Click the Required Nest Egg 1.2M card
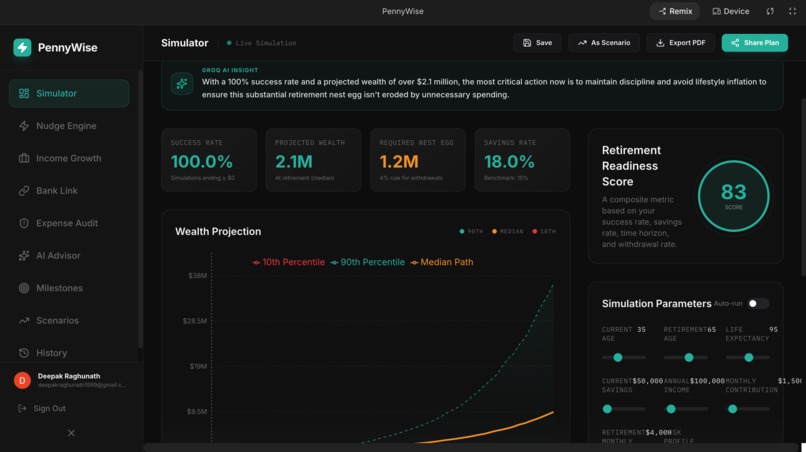Image resolution: width=806 pixels, height=452 pixels. click(417, 160)
